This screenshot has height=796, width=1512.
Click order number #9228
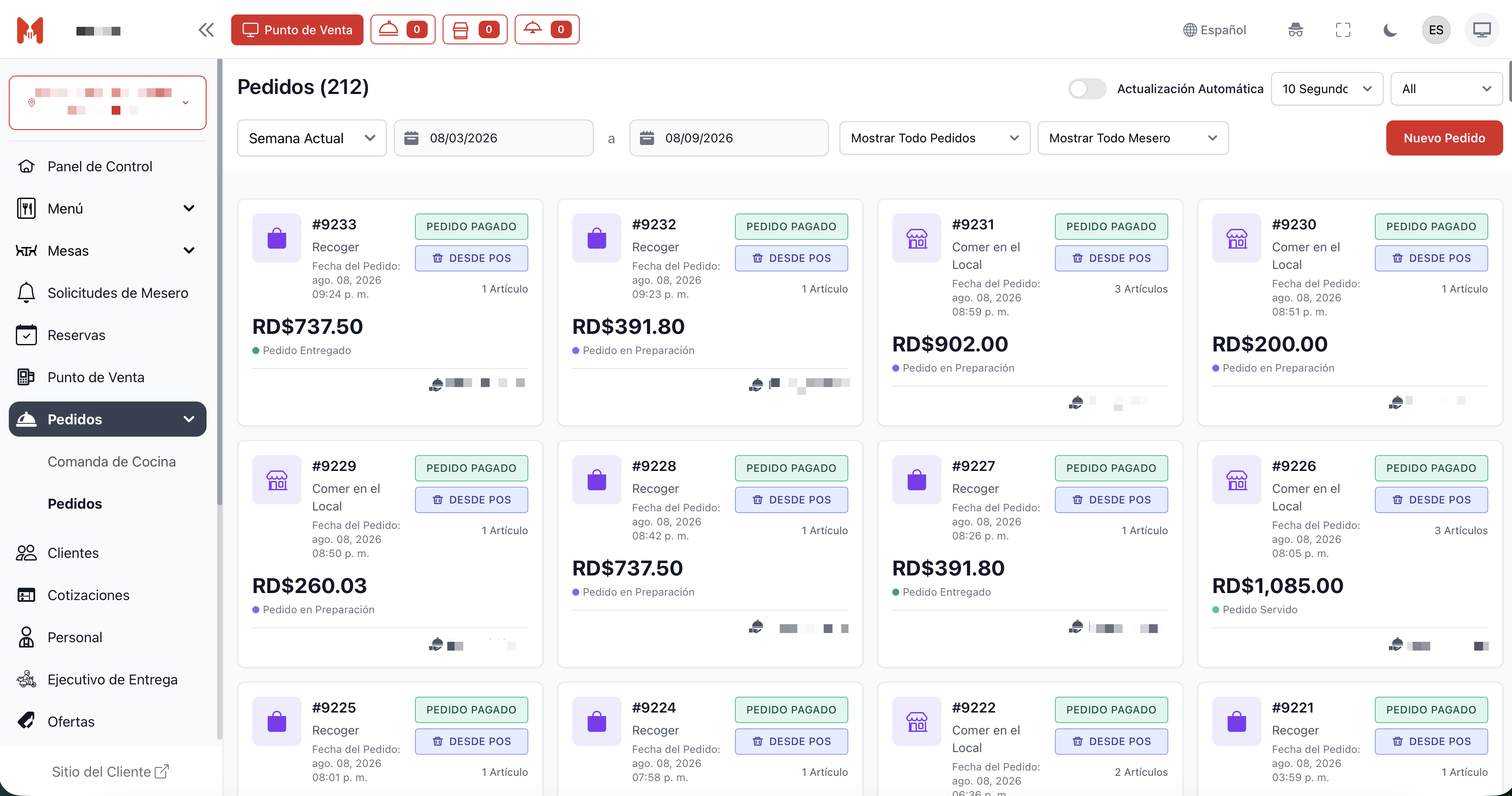pyautogui.click(x=654, y=467)
